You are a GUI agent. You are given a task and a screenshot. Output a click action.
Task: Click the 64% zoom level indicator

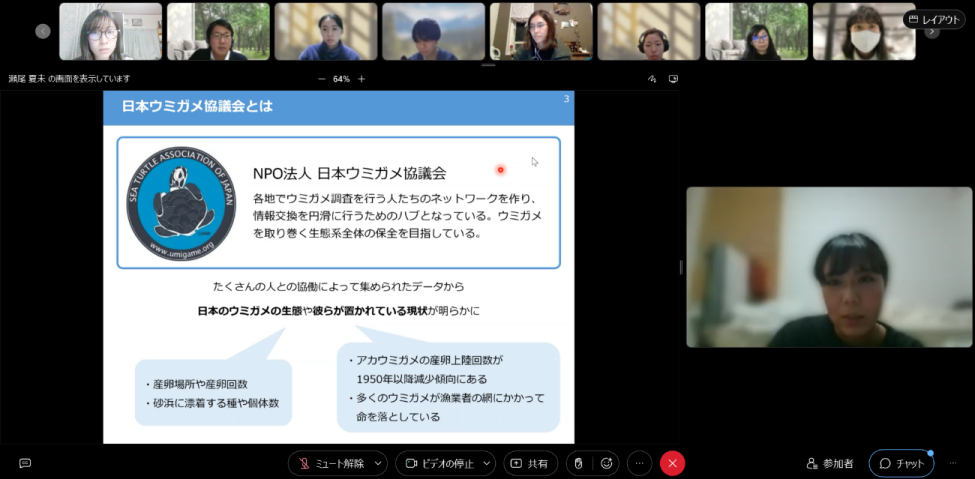pyautogui.click(x=341, y=79)
